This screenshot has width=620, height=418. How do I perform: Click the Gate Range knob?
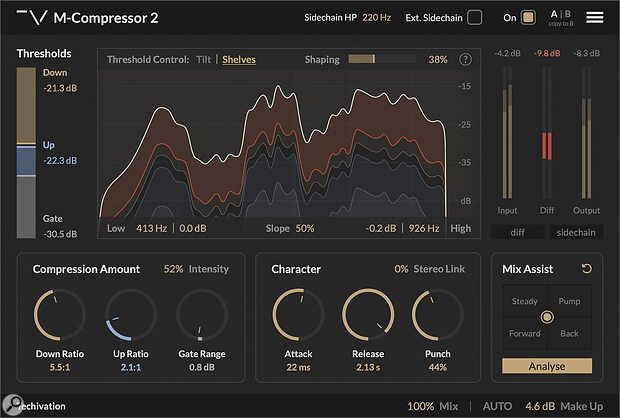coord(202,315)
